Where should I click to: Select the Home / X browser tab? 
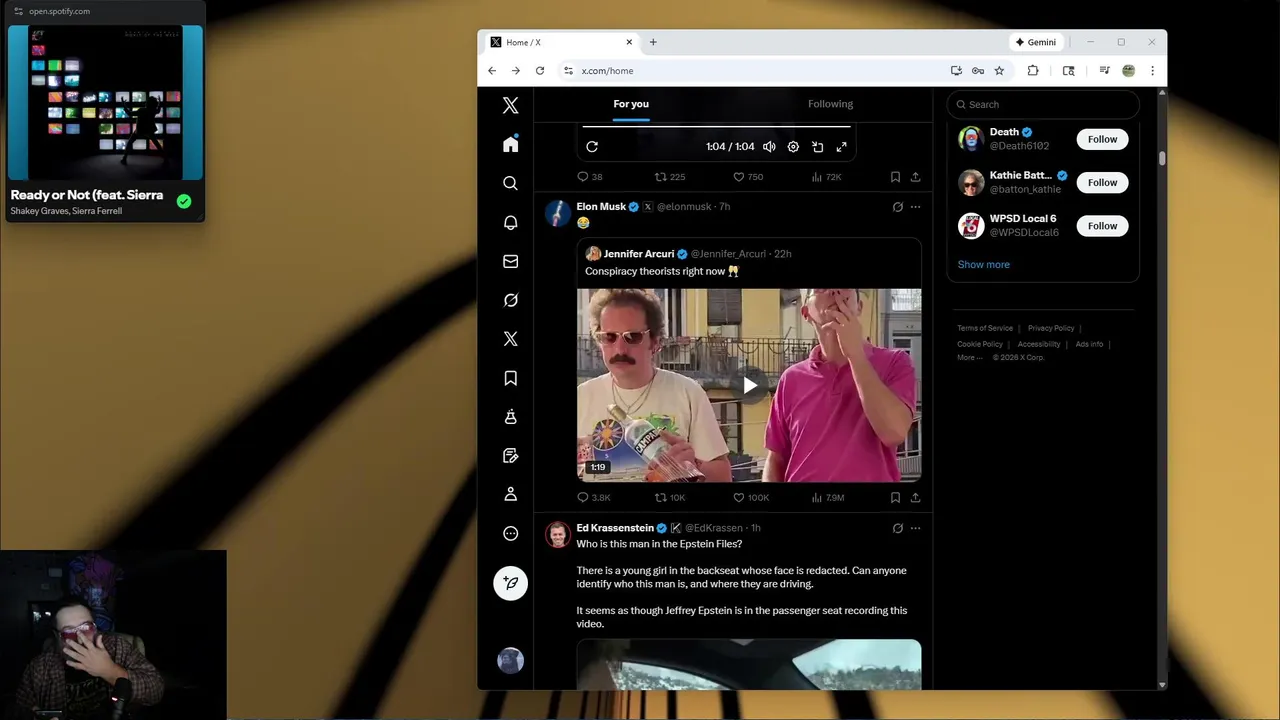[x=560, y=42]
